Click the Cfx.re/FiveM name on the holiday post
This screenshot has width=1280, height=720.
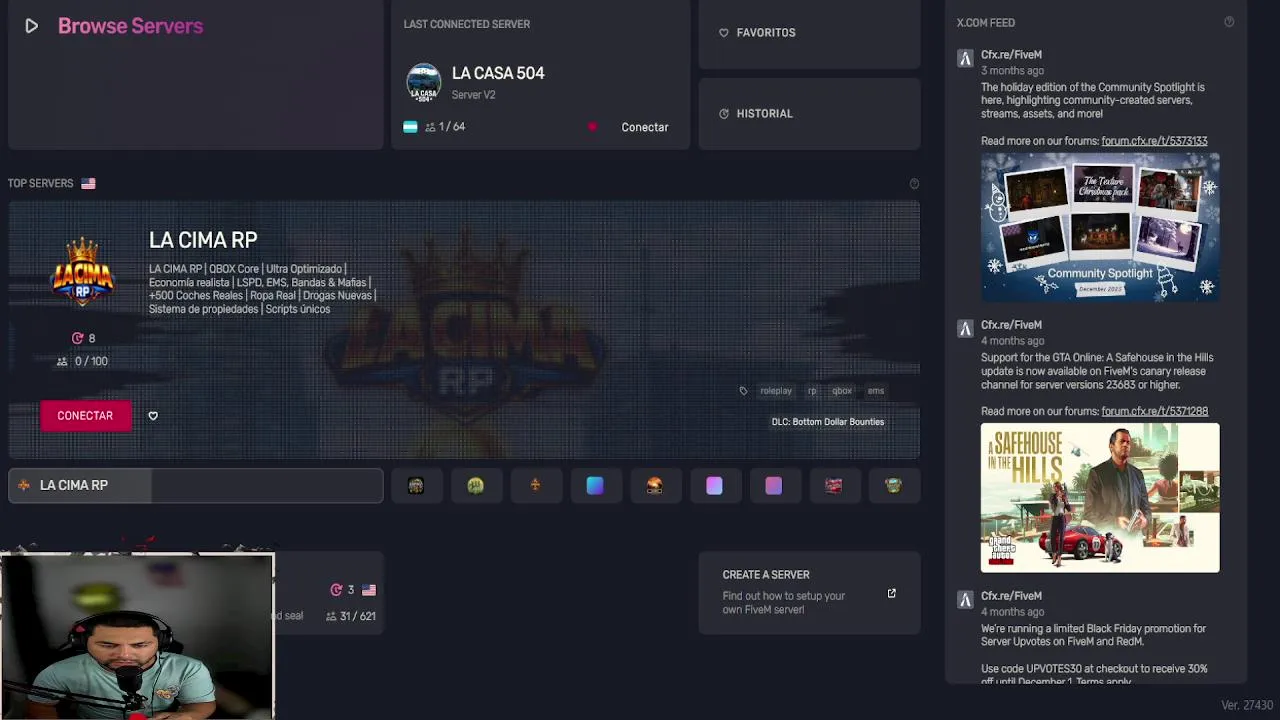1011,55
